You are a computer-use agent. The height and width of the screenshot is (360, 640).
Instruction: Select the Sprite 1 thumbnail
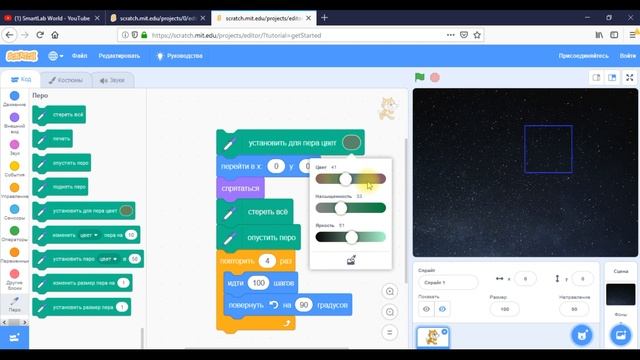pyautogui.click(x=433, y=338)
